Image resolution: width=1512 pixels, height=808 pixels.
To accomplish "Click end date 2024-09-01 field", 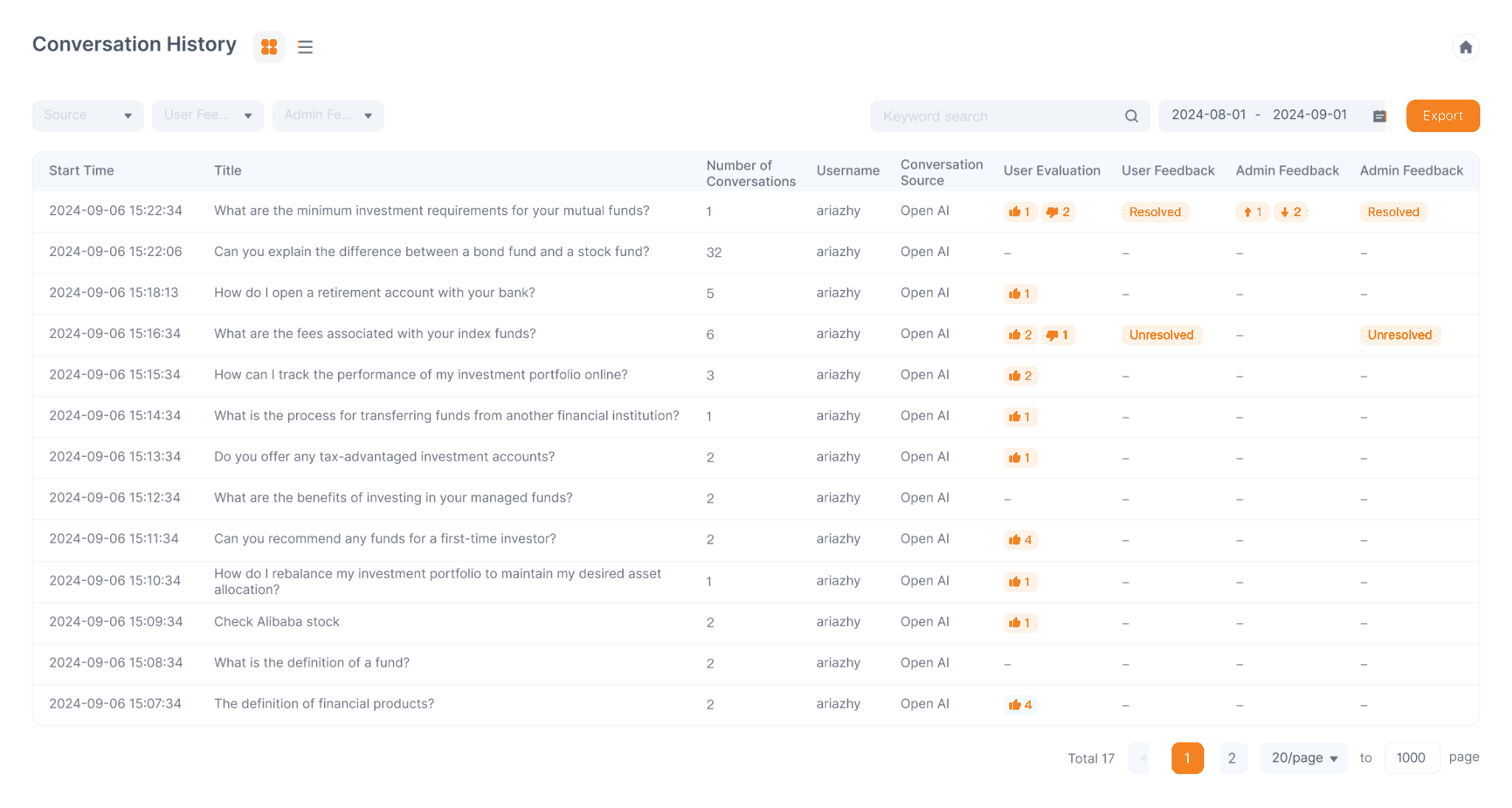I will tap(1310, 115).
